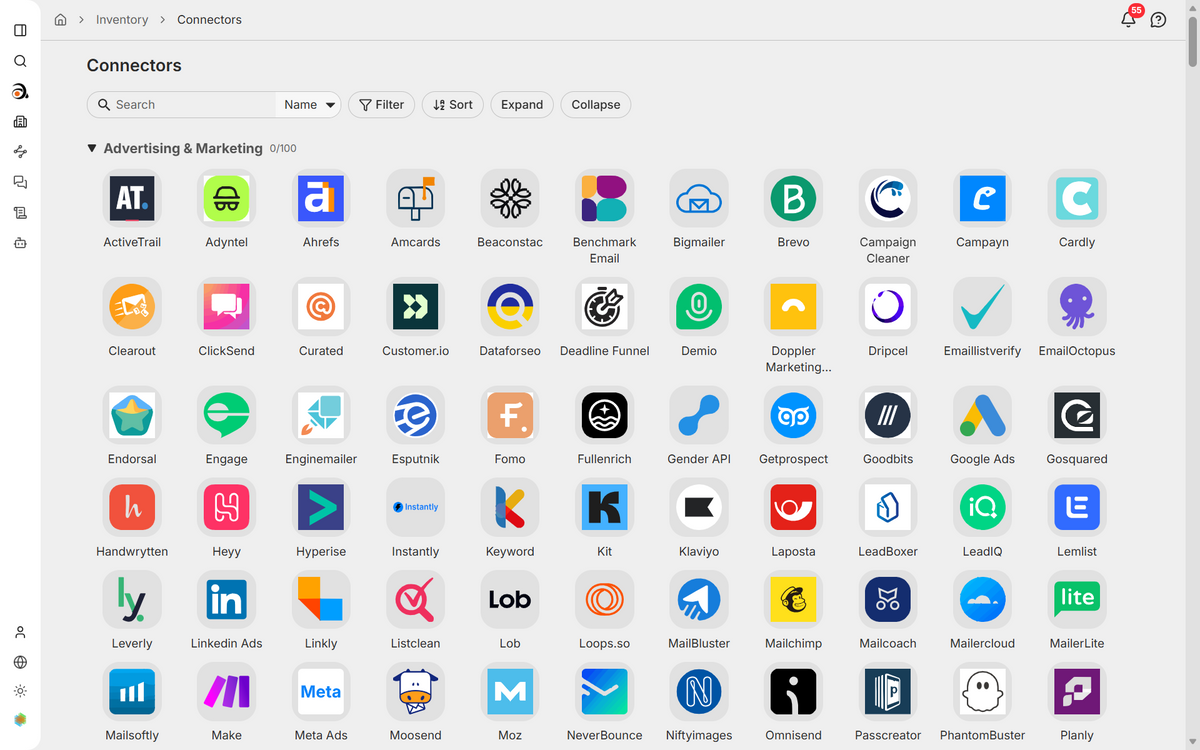This screenshot has height=750, width=1200.
Task: Open the help question mark icon
Action: click(x=1158, y=20)
